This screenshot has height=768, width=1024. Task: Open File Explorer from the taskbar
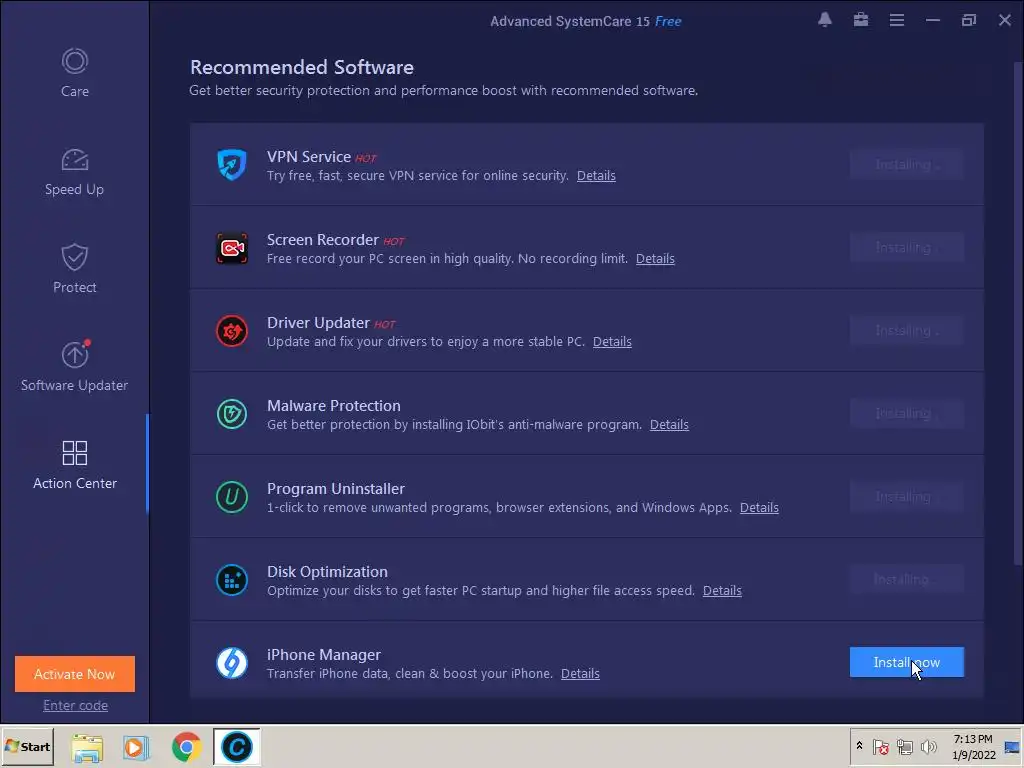pyautogui.click(x=88, y=748)
